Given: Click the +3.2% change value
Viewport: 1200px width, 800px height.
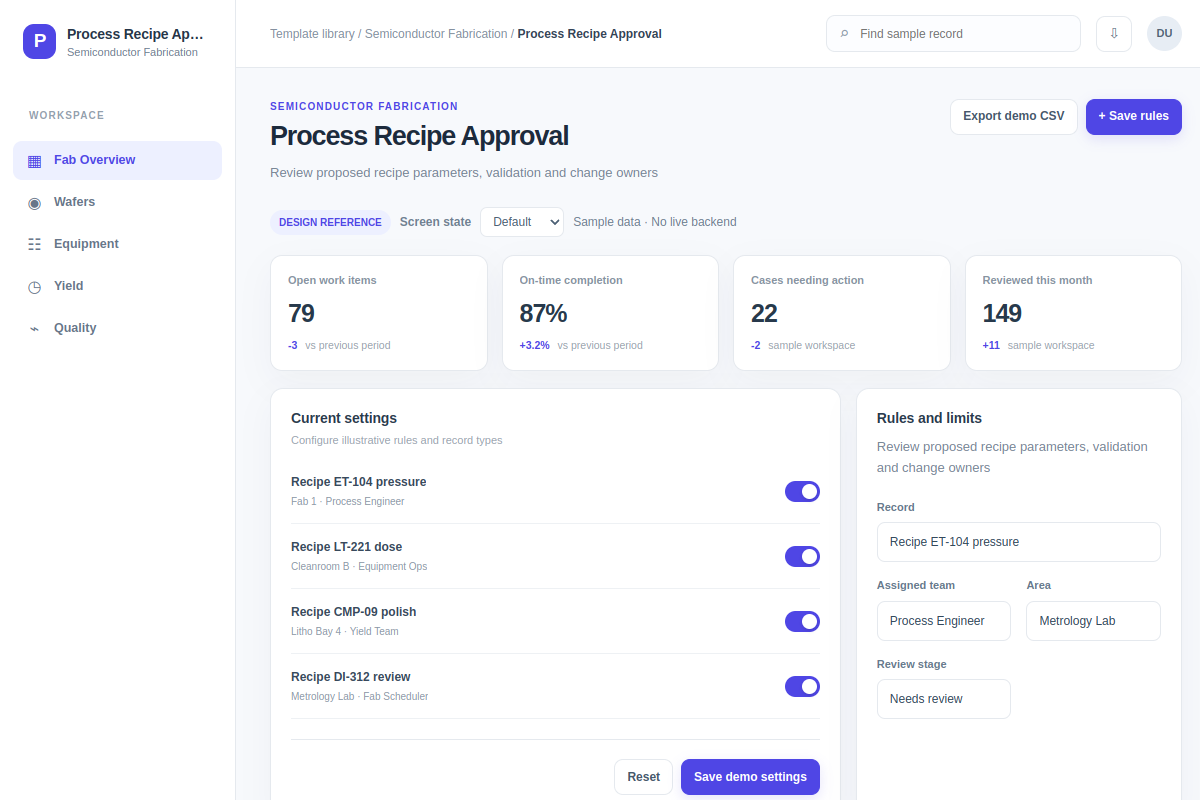Looking at the screenshot, I should [534, 345].
